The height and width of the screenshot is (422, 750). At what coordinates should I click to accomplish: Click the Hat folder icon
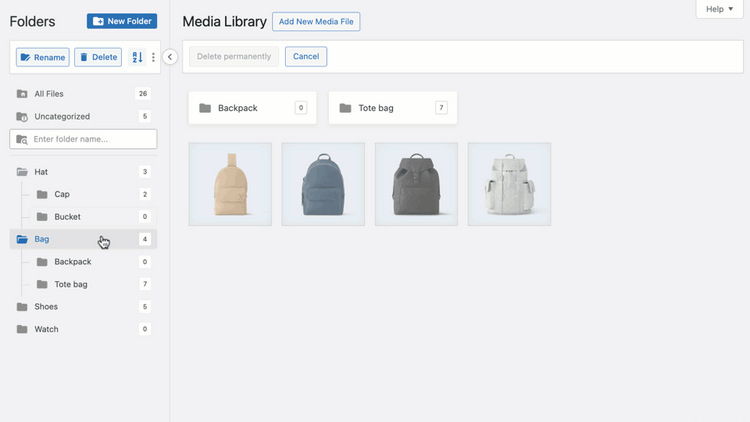click(22, 172)
